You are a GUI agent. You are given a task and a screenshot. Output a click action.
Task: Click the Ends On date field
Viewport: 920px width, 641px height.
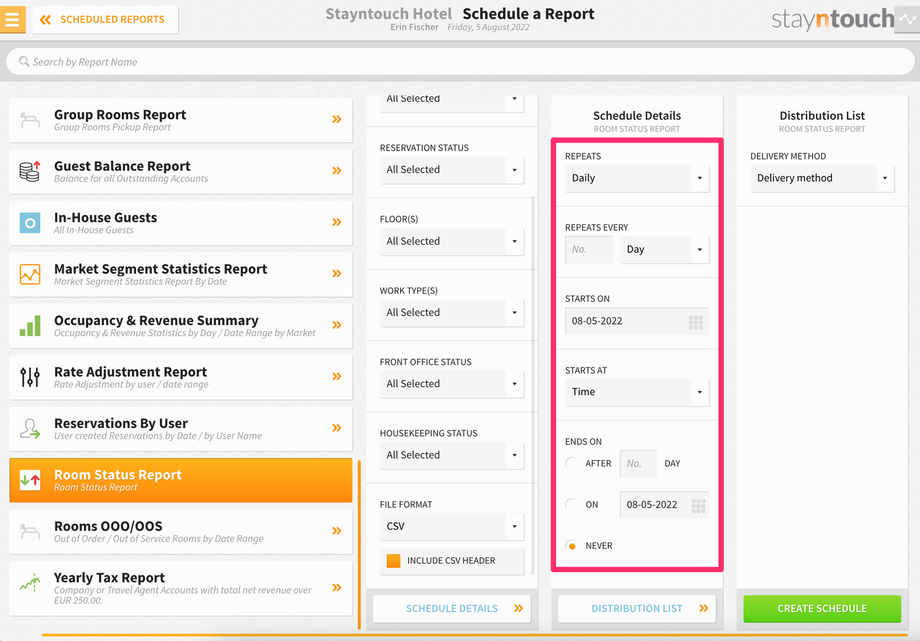pos(664,505)
